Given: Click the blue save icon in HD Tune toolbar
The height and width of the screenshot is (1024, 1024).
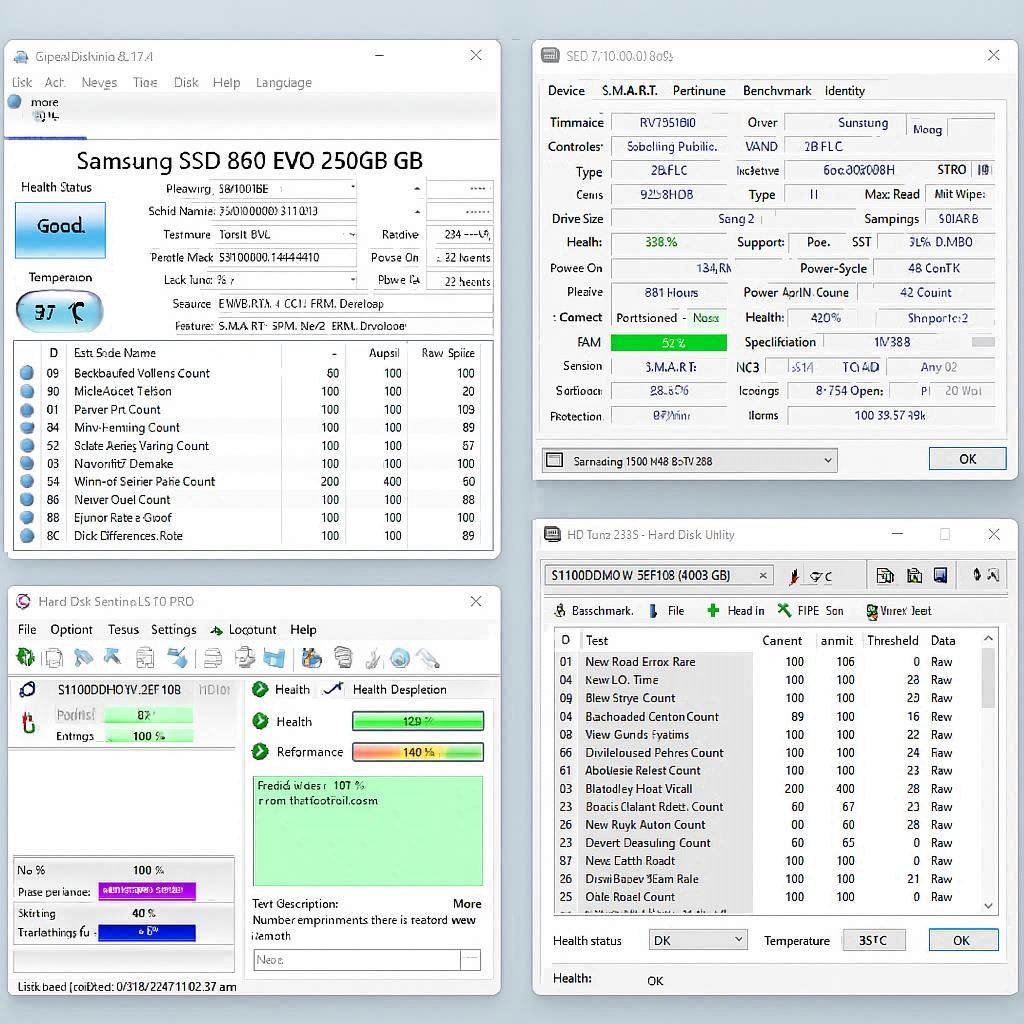Looking at the screenshot, I should click(x=940, y=575).
